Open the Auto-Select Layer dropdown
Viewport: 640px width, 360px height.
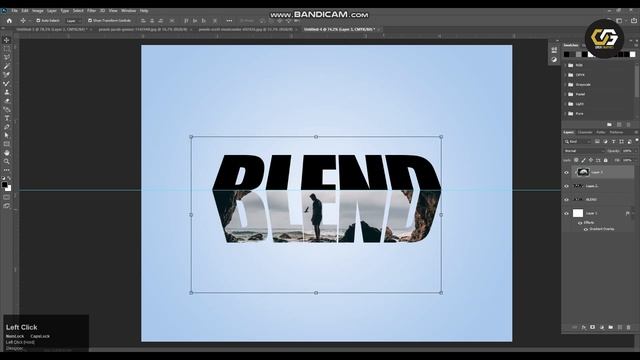(73, 20)
